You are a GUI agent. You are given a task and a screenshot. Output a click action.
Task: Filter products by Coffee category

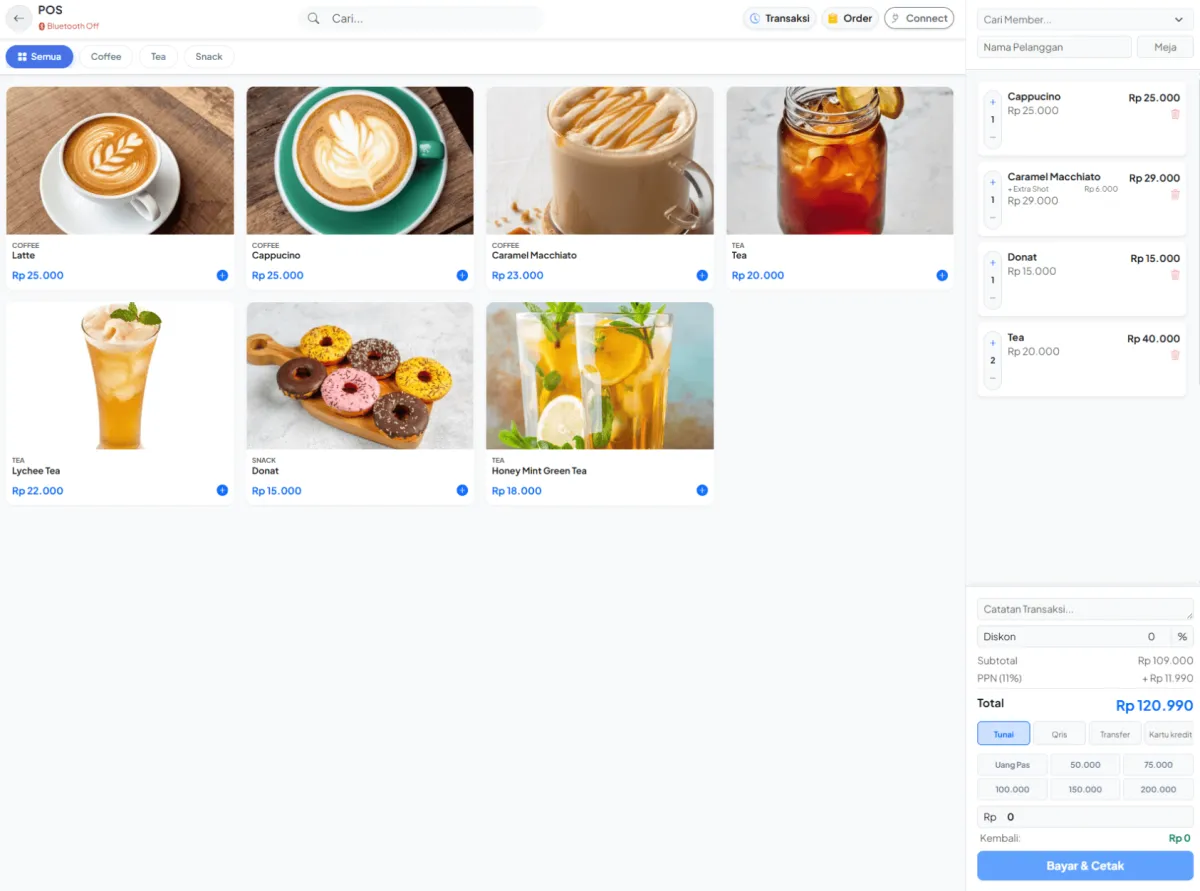tap(106, 57)
